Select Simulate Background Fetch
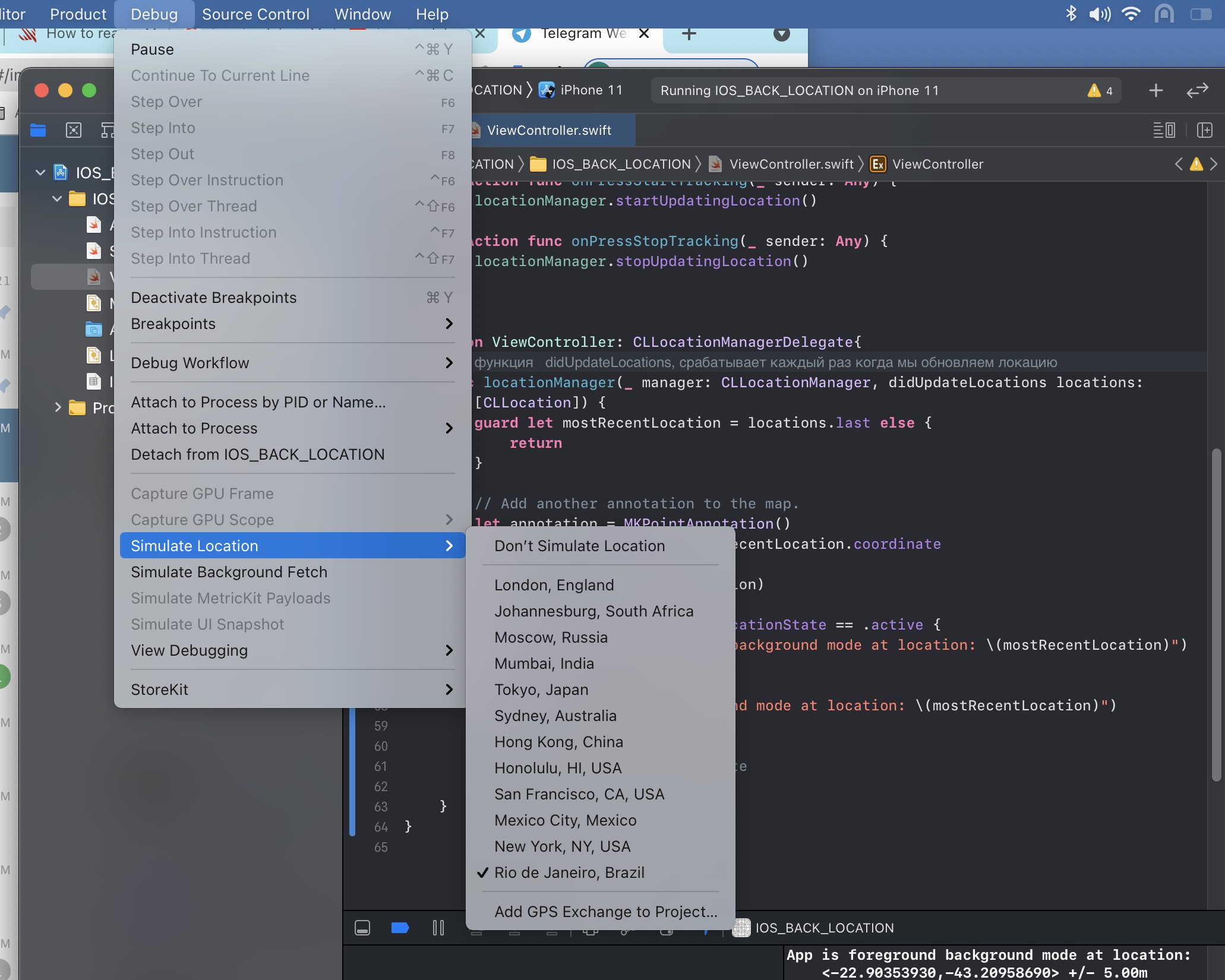 [292, 572]
